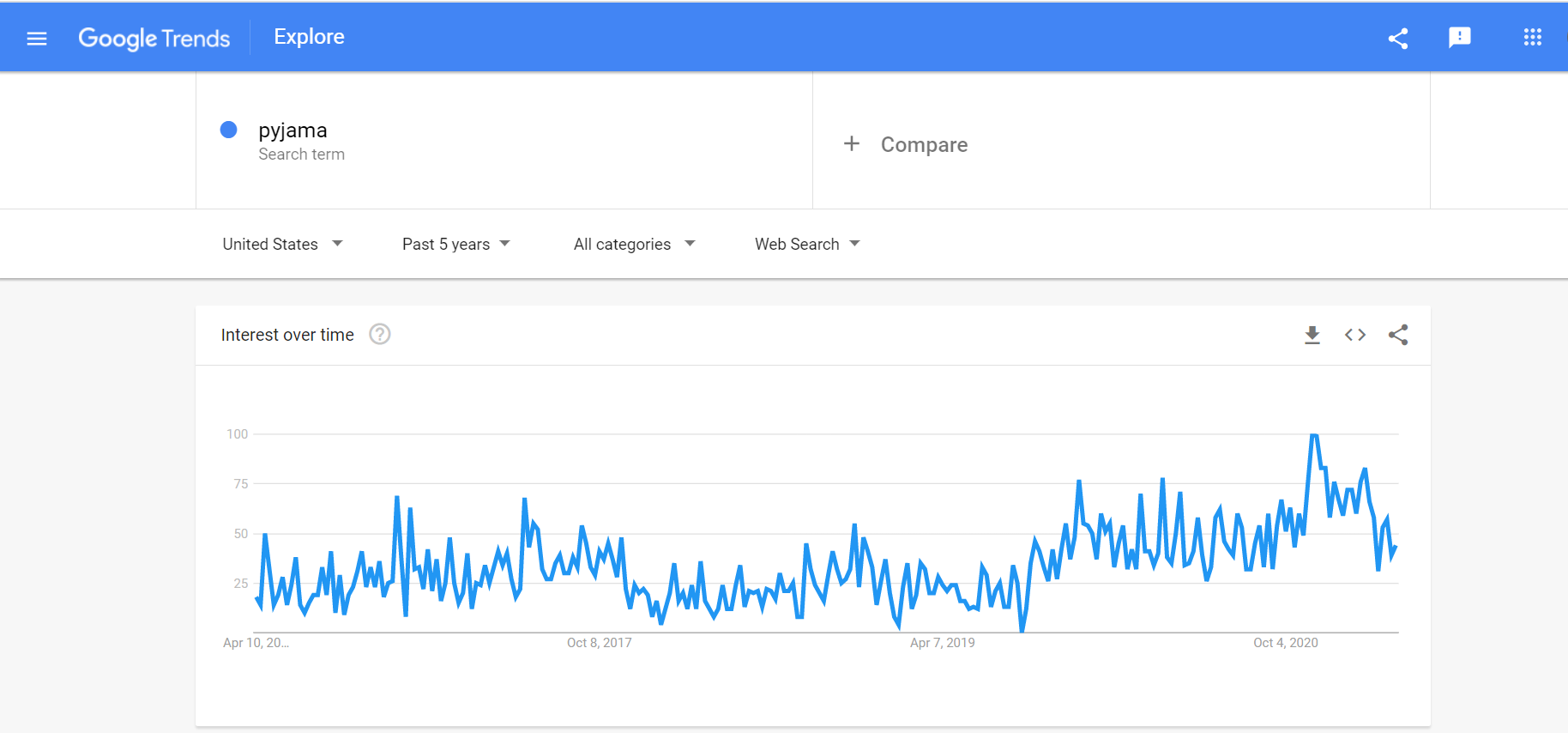1568x733 pixels.
Task: Go to the Google Trends home logo
Action: coord(154,38)
